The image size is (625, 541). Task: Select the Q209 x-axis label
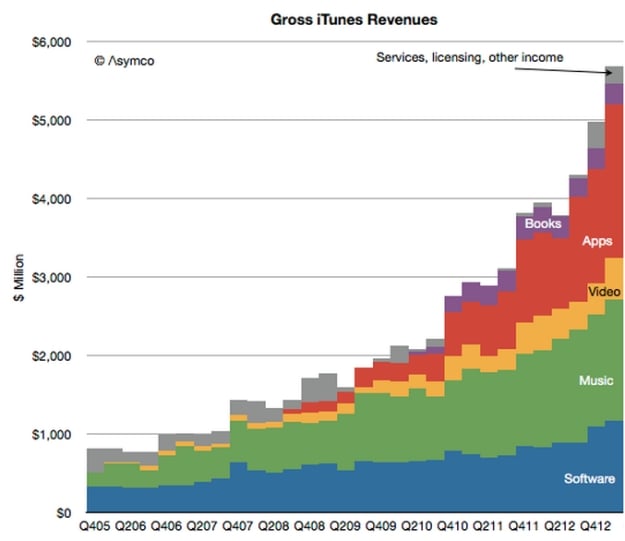coord(345,527)
